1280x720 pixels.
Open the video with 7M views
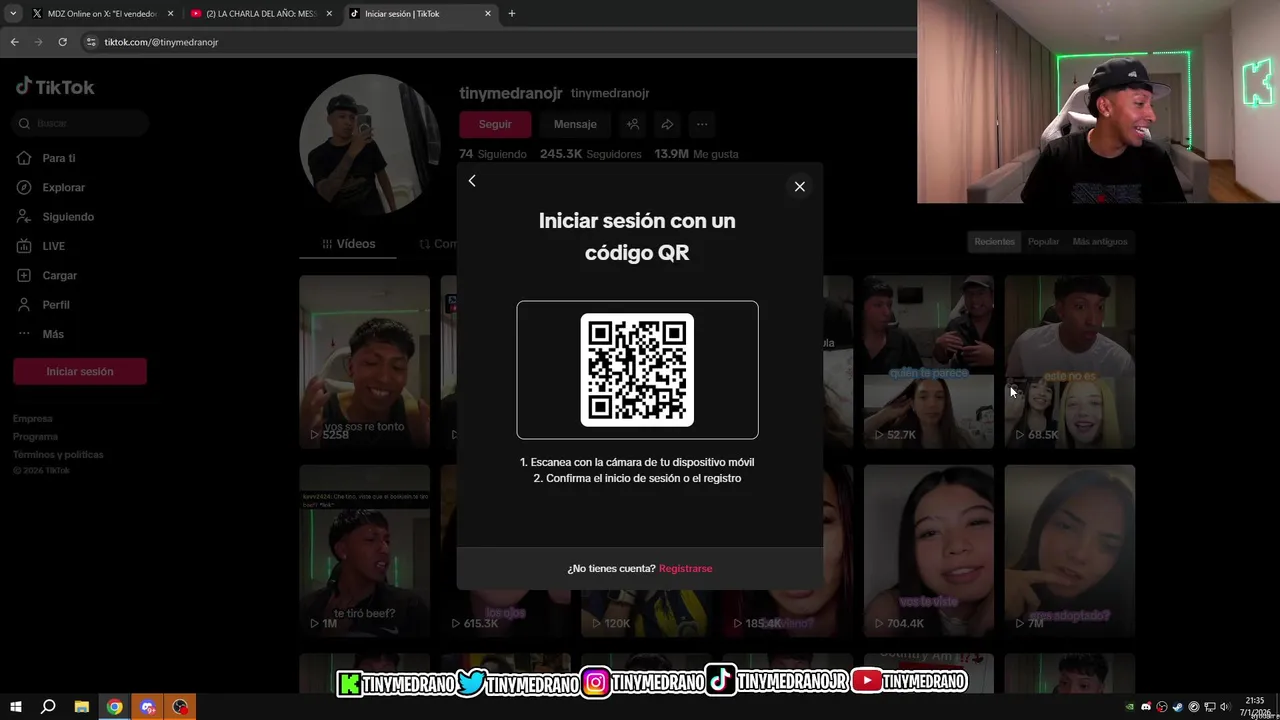pyautogui.click(x=1070, y=550)
